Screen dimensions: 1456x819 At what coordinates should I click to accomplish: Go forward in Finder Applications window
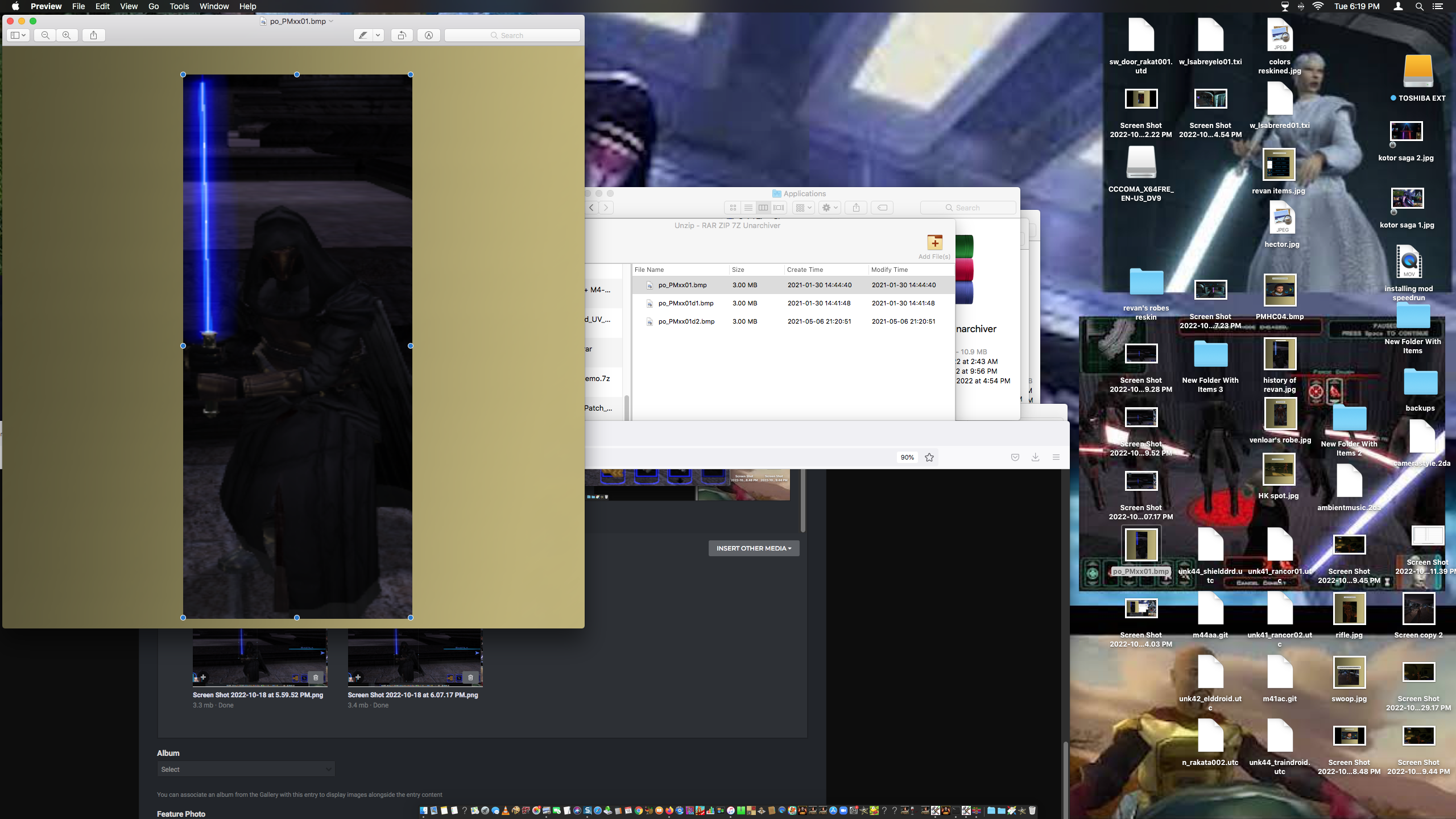tap(606, 208)
